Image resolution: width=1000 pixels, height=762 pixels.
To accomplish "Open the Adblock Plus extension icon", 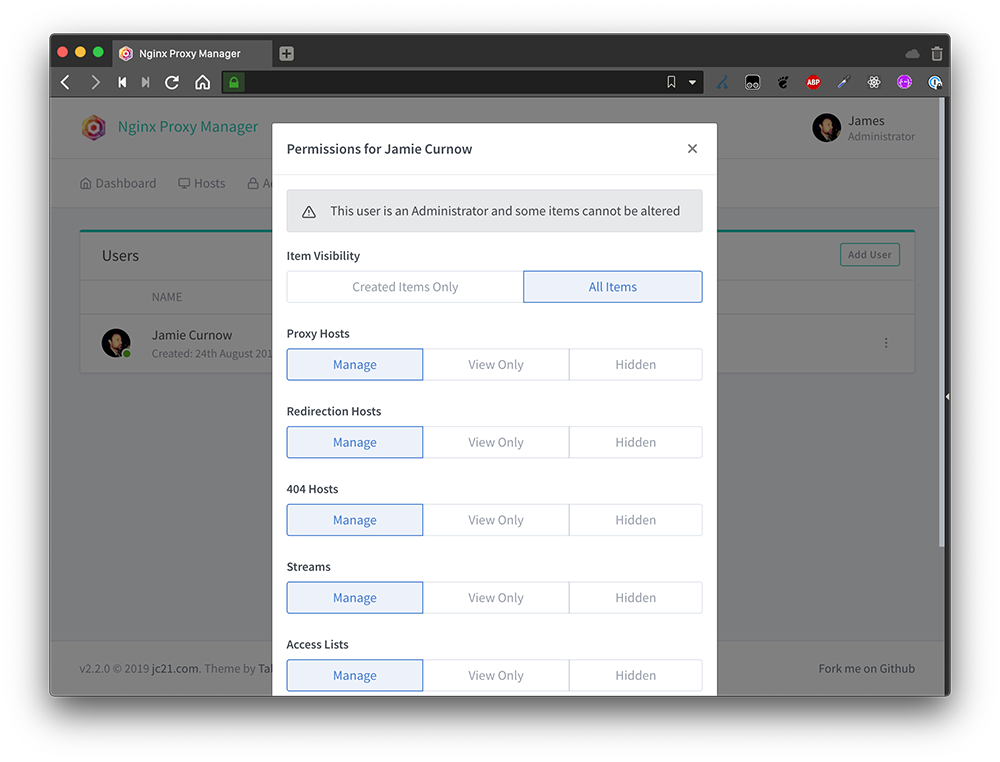I will tap(813, 82).
